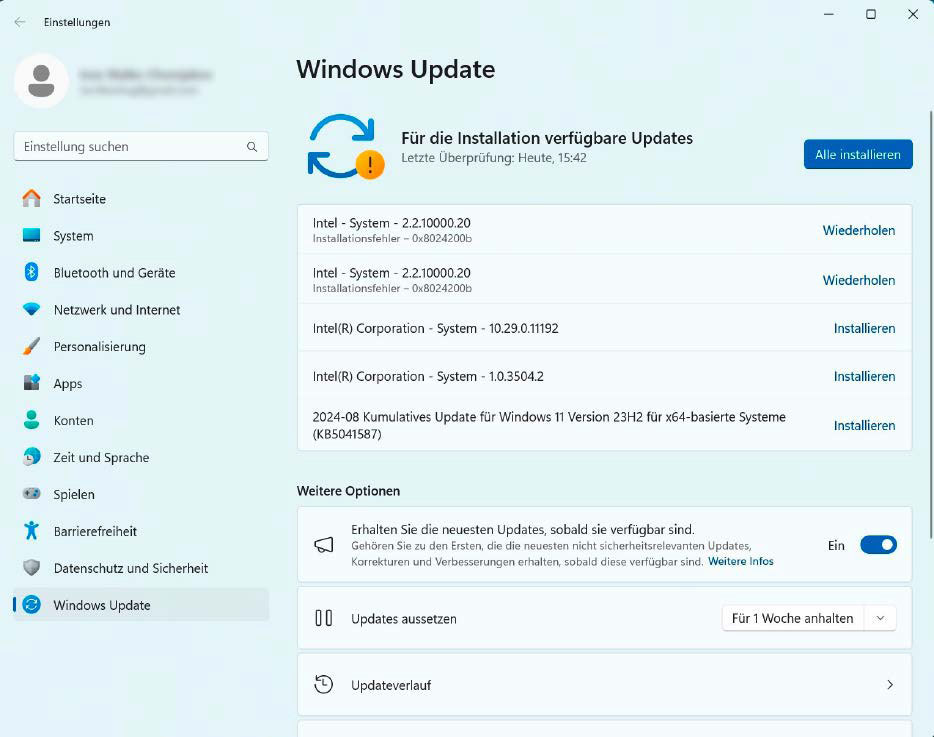Open Bluetooth und Geräte settings

(114, 273)
